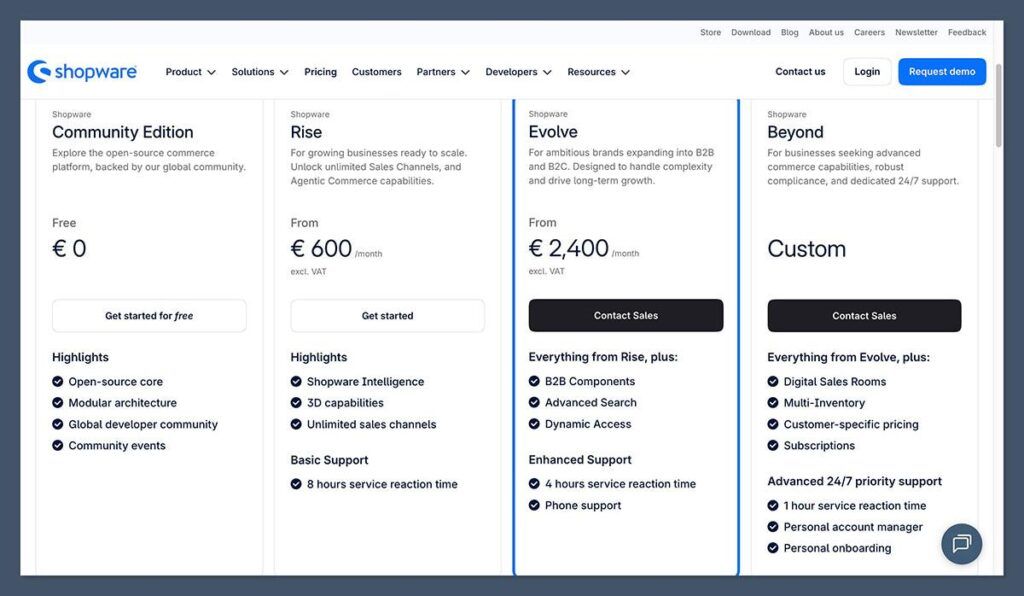Open the Download link
Image resolution: width=1024 pixels, height=596 pixels.
(x=750, y=32)
